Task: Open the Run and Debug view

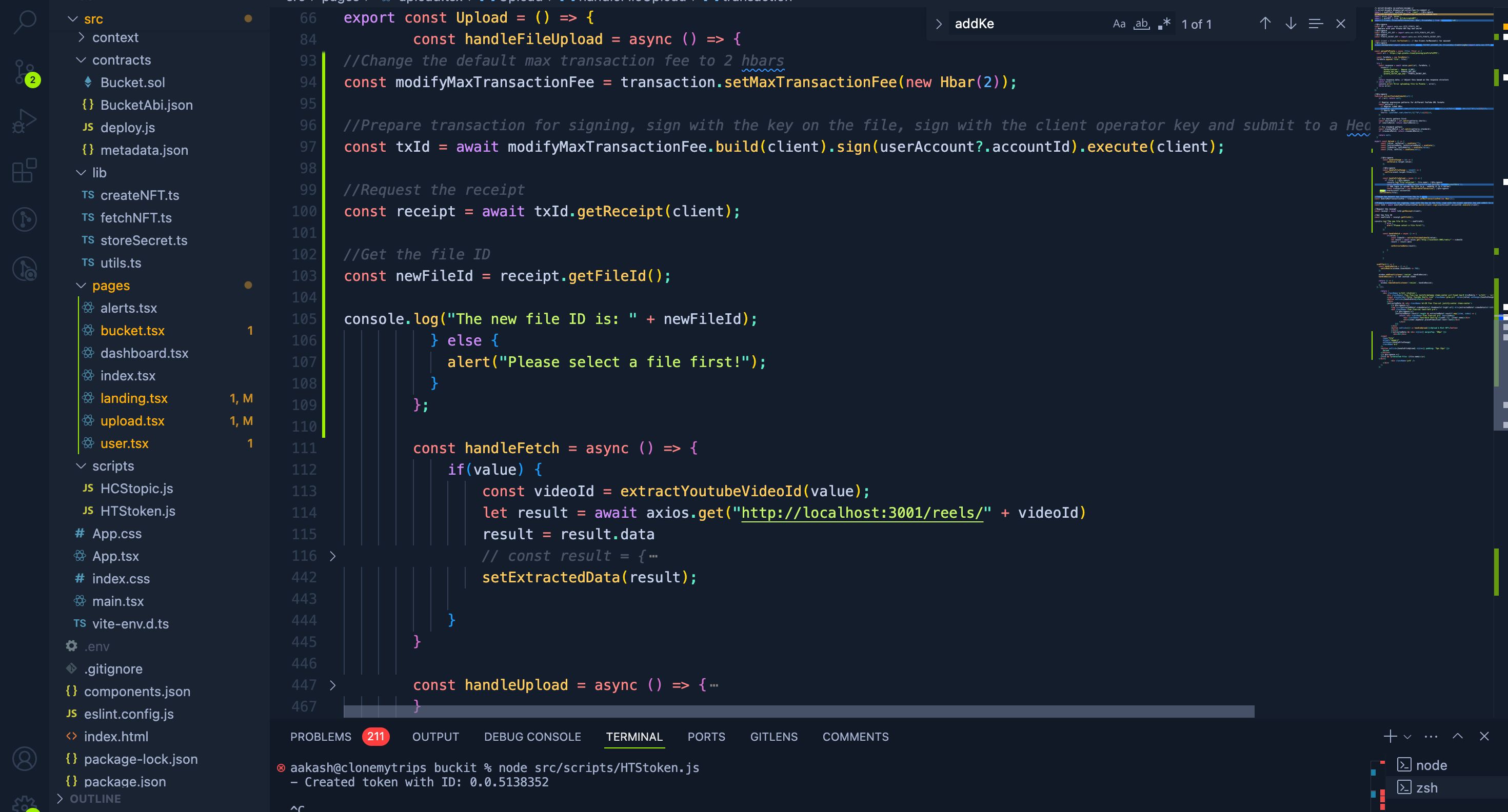Action: 25,121
